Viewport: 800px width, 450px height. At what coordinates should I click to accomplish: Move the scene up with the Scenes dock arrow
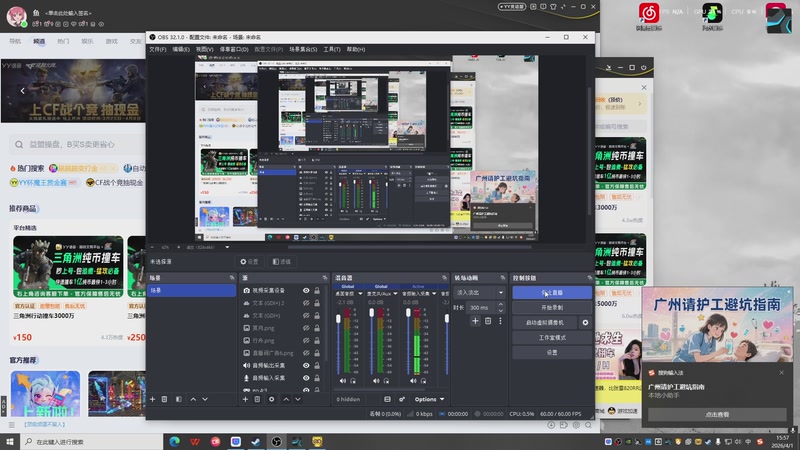pyautogui.click(x=193, y=399)
